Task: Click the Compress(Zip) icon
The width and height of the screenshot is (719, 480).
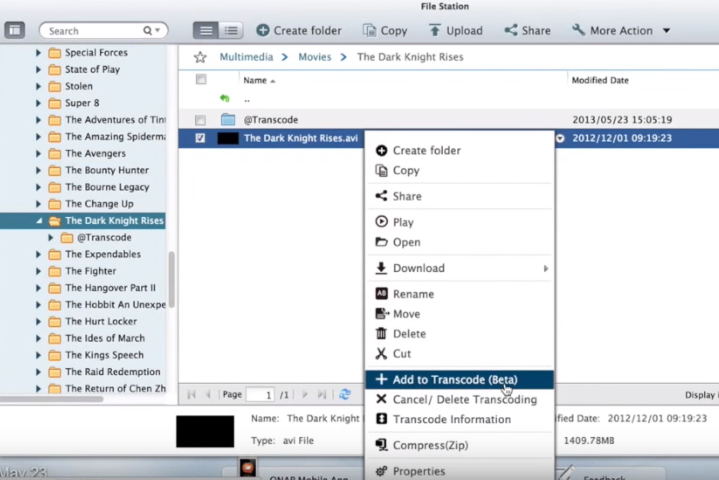Action: tap(382, 445)
